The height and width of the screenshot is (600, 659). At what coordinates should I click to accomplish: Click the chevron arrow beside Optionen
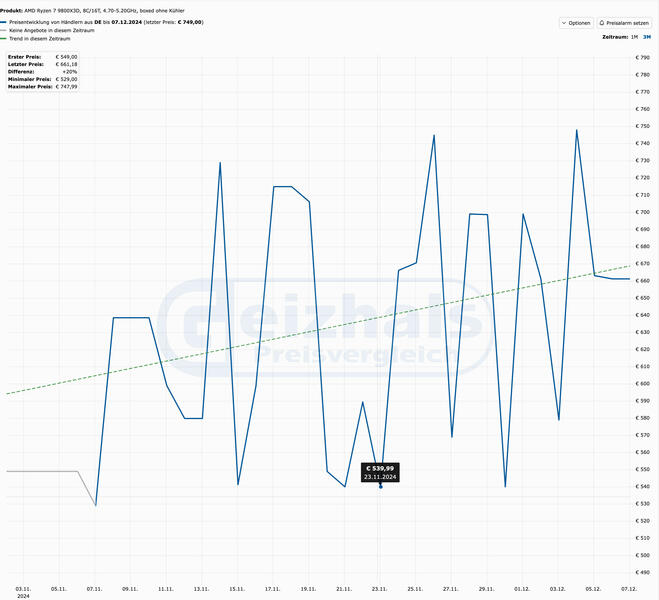[x=564, y=23]
